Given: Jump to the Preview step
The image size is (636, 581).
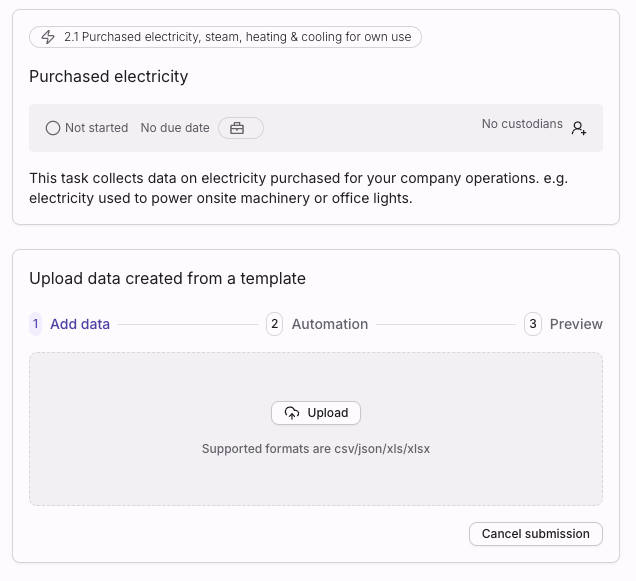Looking at the screenshot, I should (576, 324).
